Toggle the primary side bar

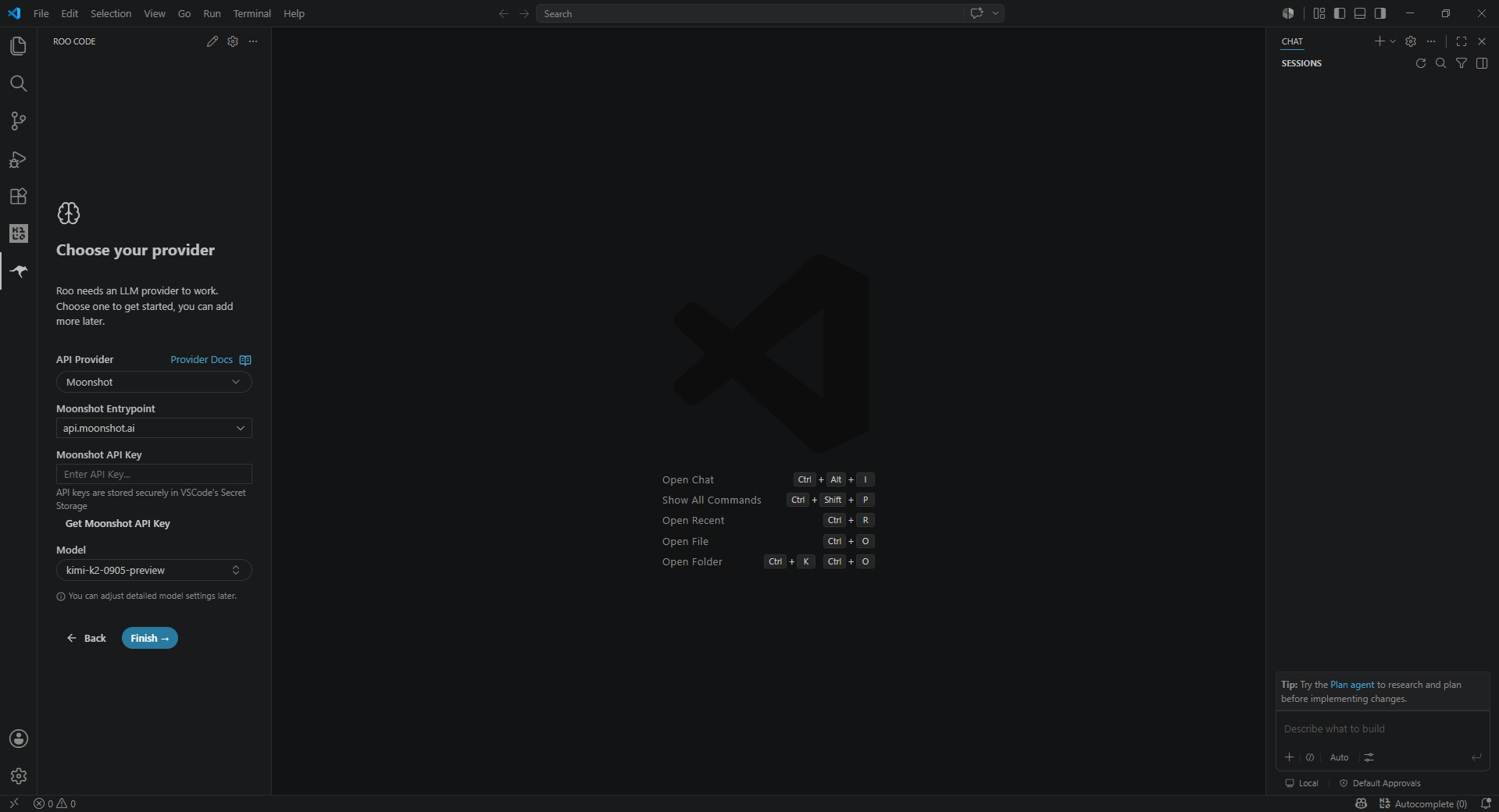point(1340,13)
